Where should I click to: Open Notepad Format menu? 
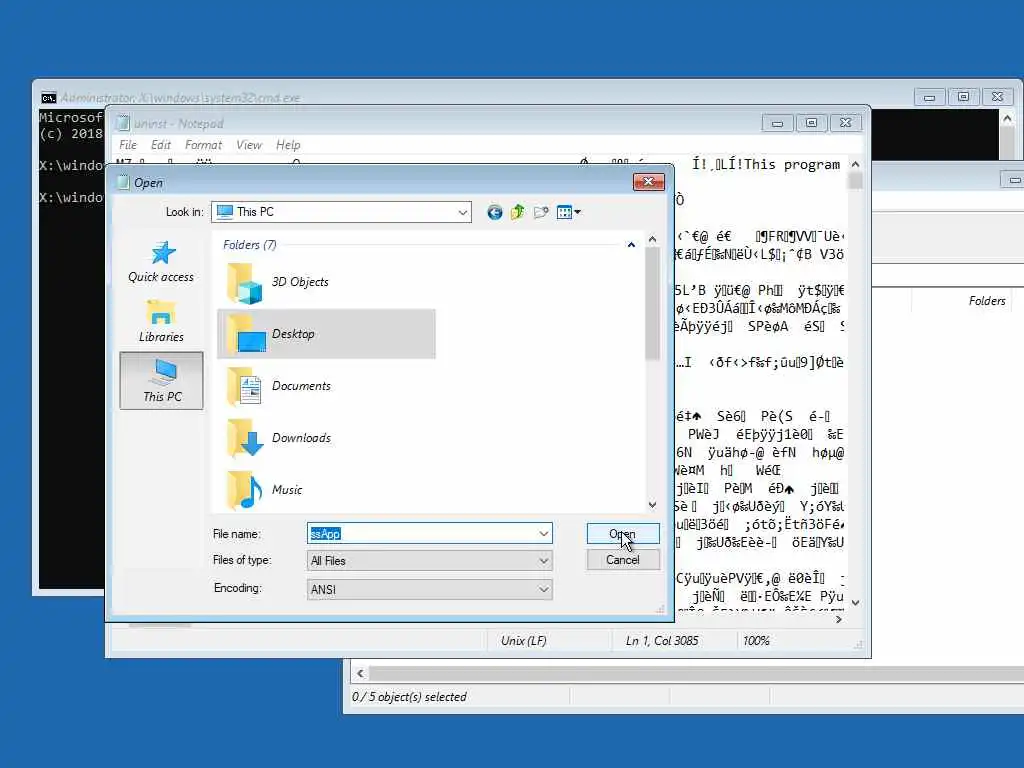pyautogui.click(x=203, y=145)
